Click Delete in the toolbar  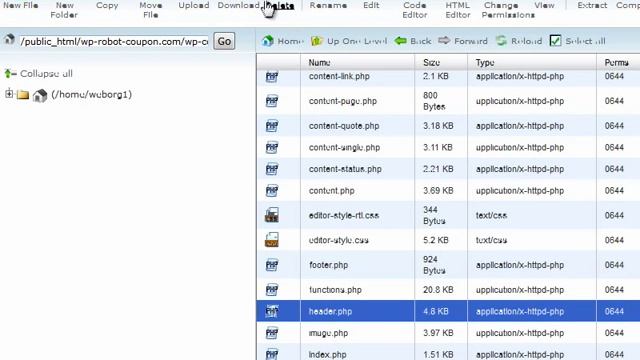[x=280, y=6]
